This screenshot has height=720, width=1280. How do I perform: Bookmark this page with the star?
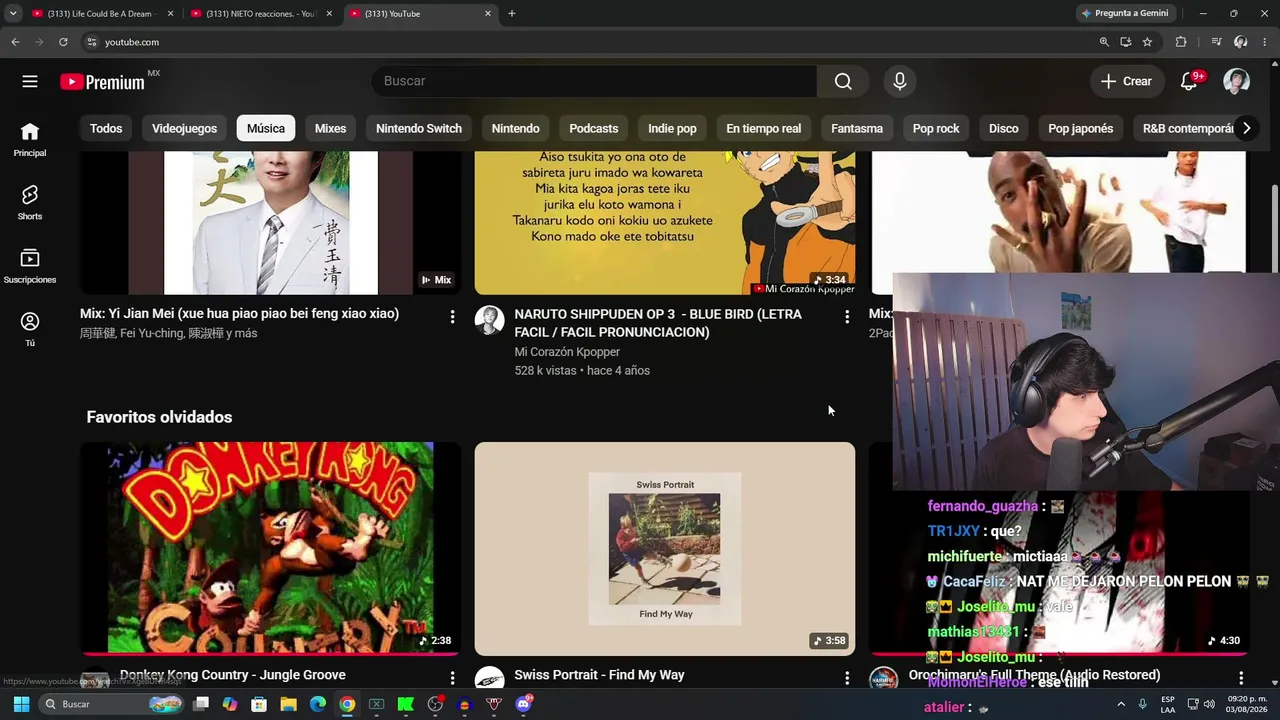(x=1147, y=42)
